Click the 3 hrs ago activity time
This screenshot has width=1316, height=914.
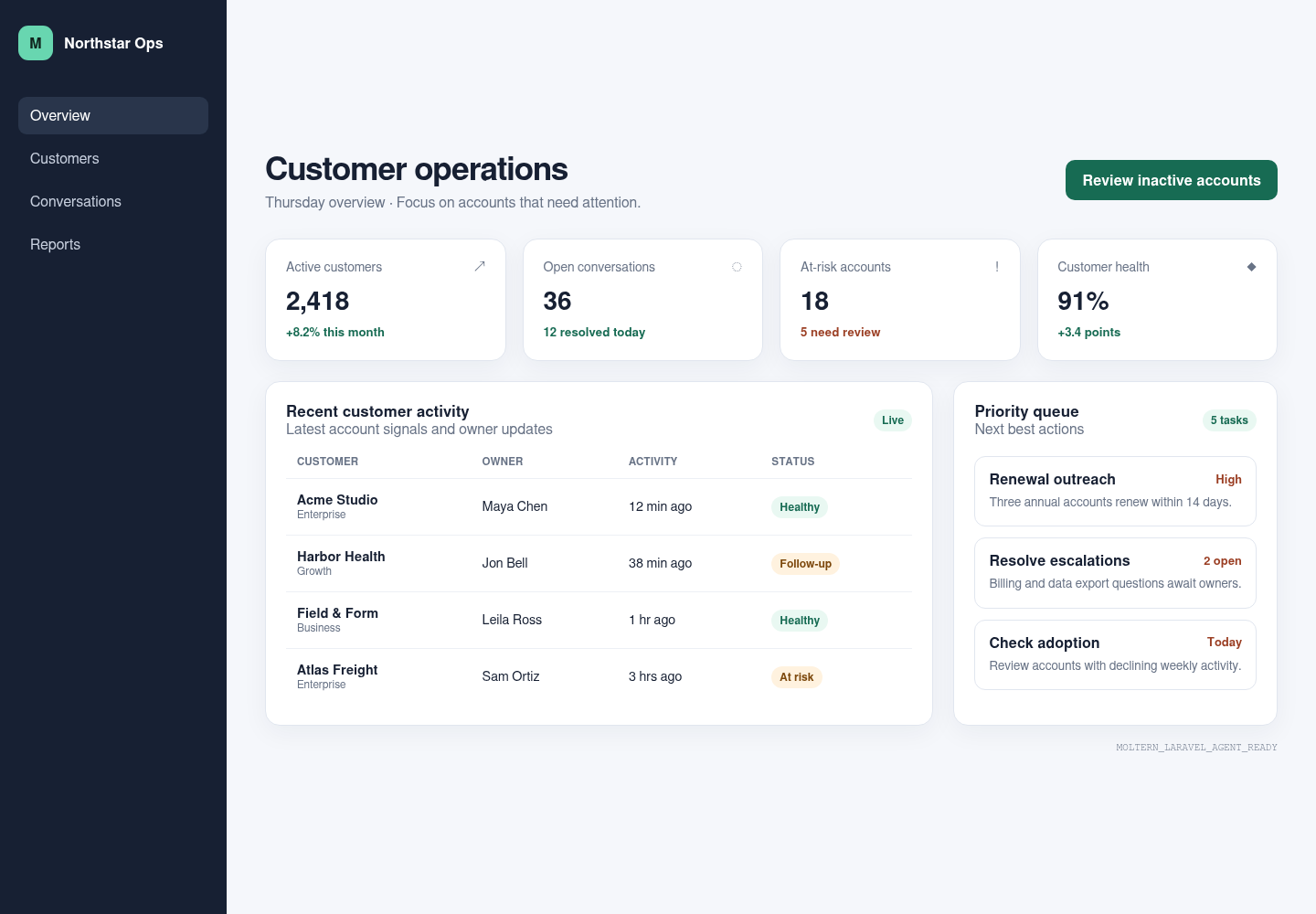654,676
